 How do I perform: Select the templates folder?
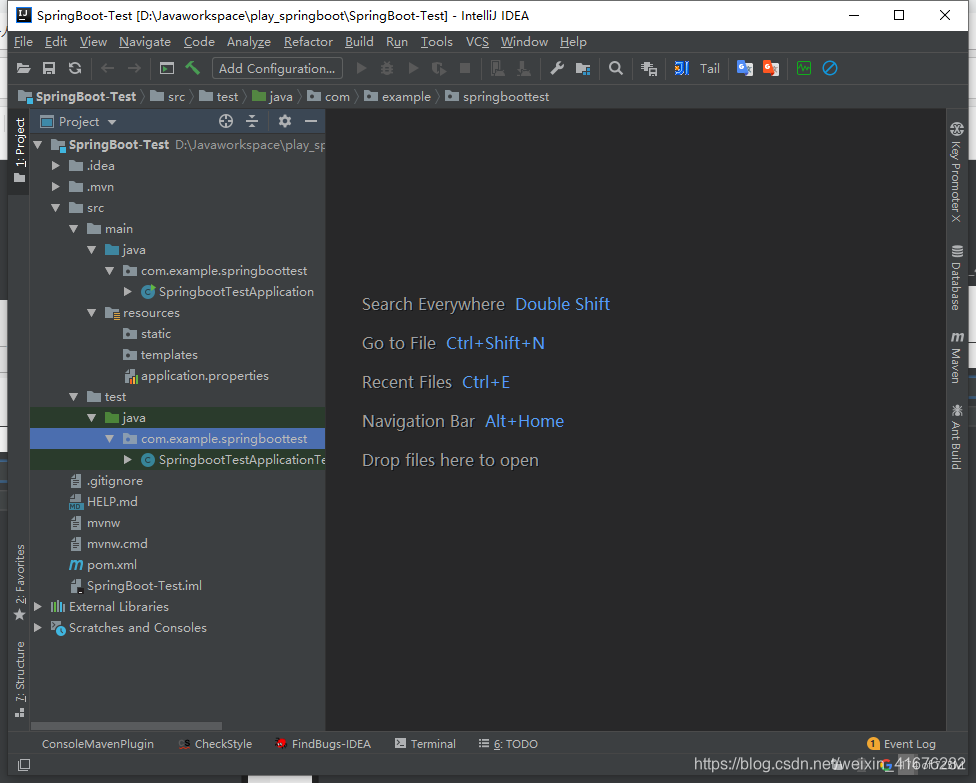point(169,355)
